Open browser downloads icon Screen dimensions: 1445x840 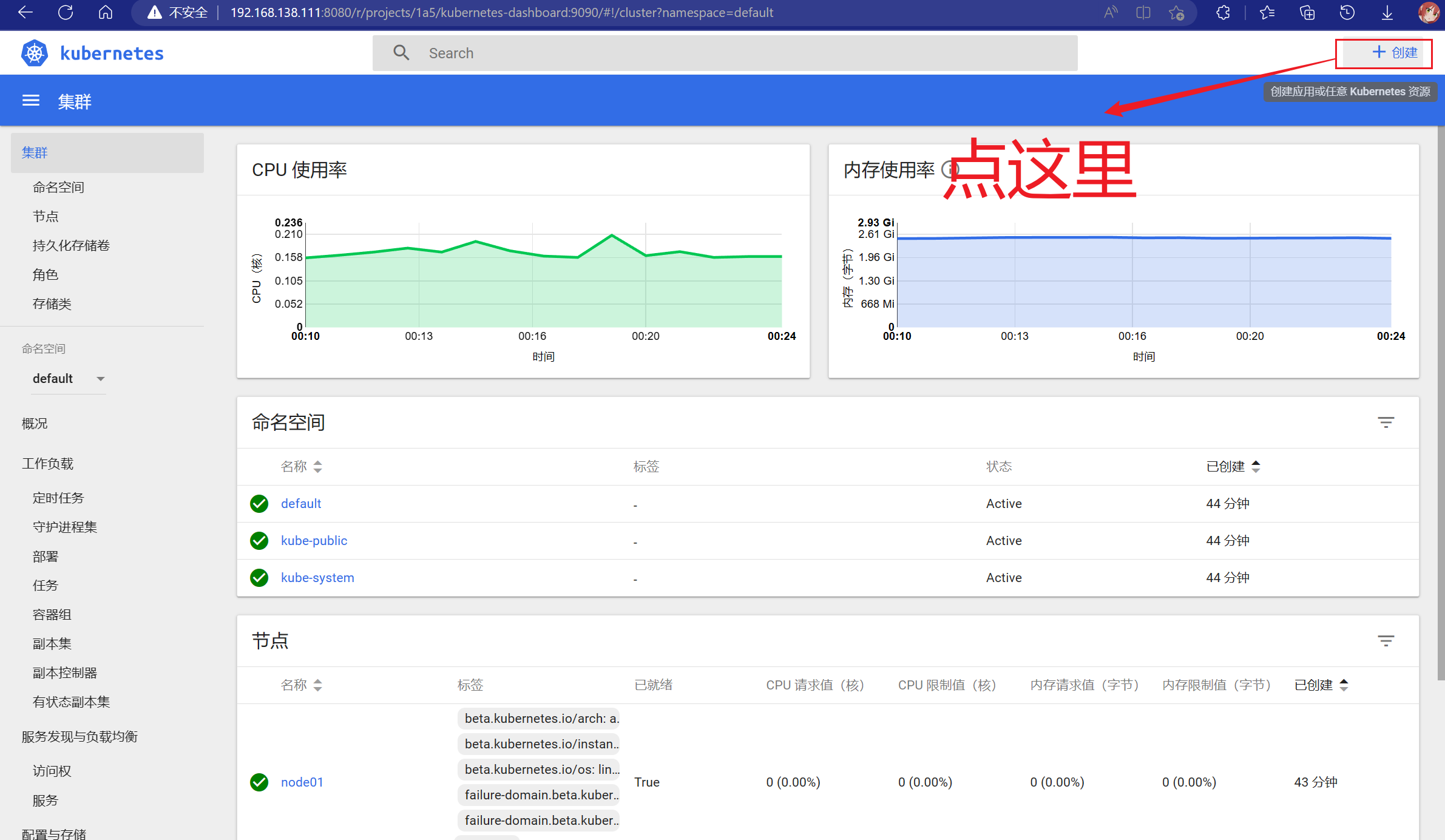click(x=1387, y=13)
